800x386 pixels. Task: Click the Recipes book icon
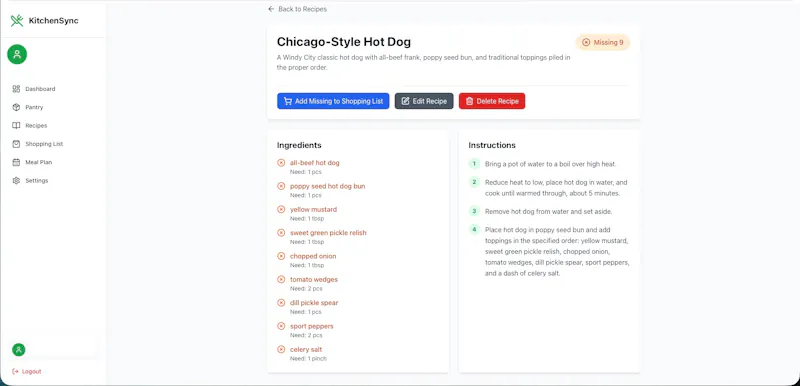coord(16,125)
